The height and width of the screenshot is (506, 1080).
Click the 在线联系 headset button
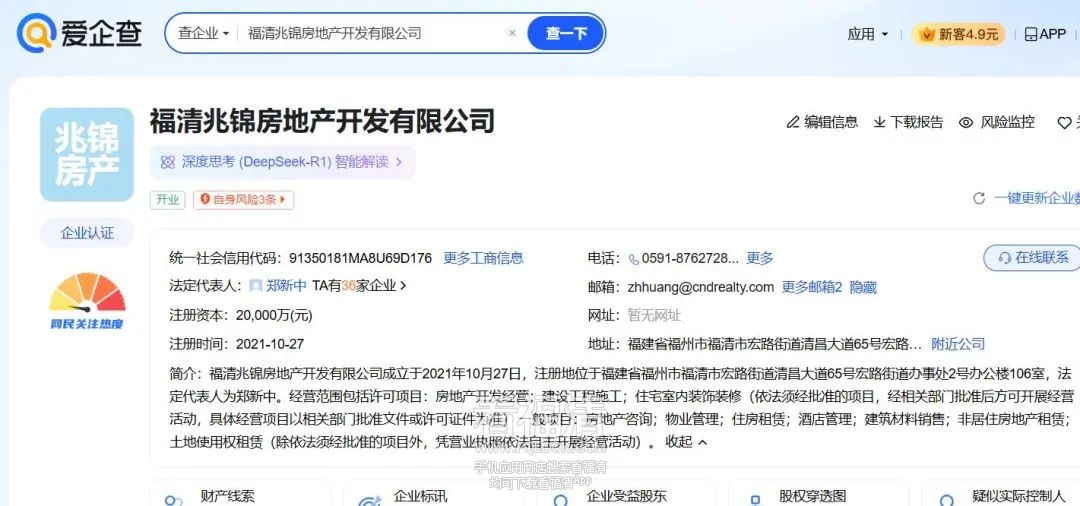click(x=1032, y=258)
